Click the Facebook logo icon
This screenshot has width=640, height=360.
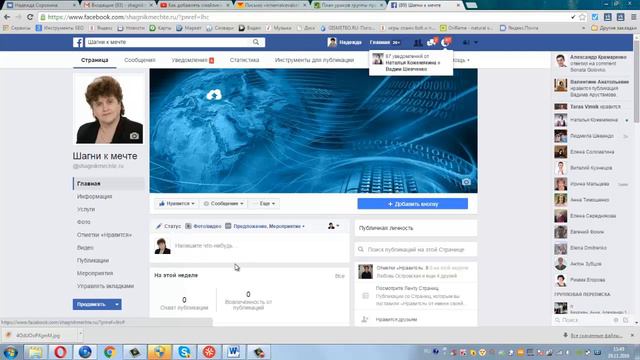78,42
